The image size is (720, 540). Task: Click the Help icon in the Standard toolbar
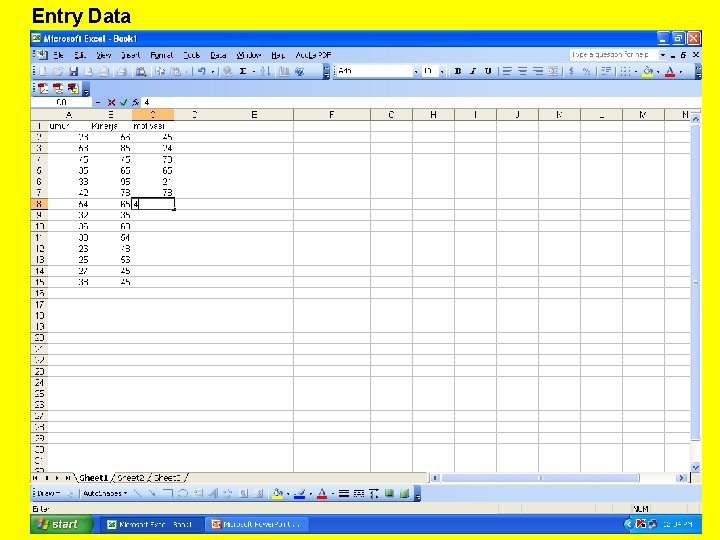pyautogui.click(x=299, y=72)
